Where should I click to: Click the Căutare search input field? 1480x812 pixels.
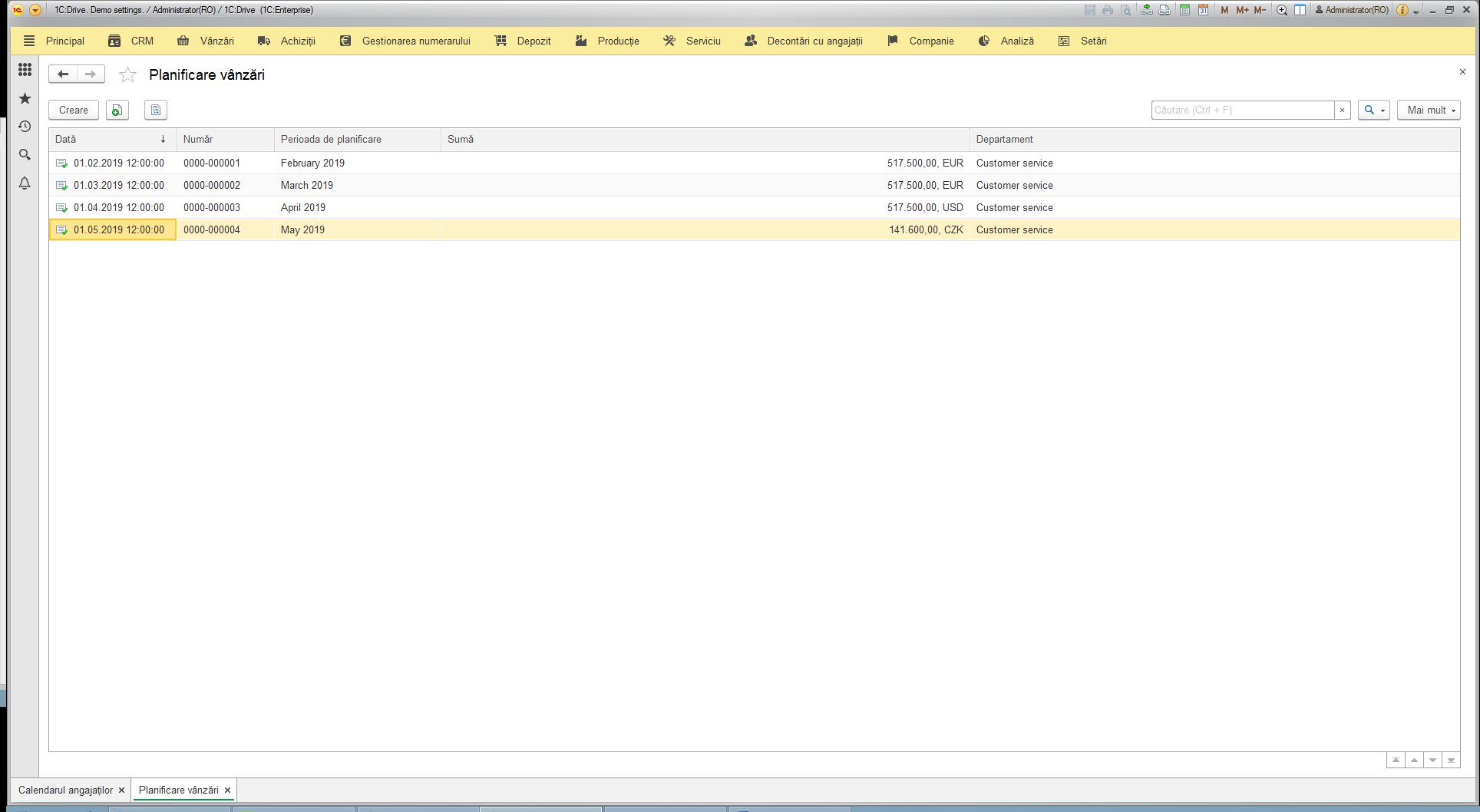pyautogui.click(x=1243, y=111)
